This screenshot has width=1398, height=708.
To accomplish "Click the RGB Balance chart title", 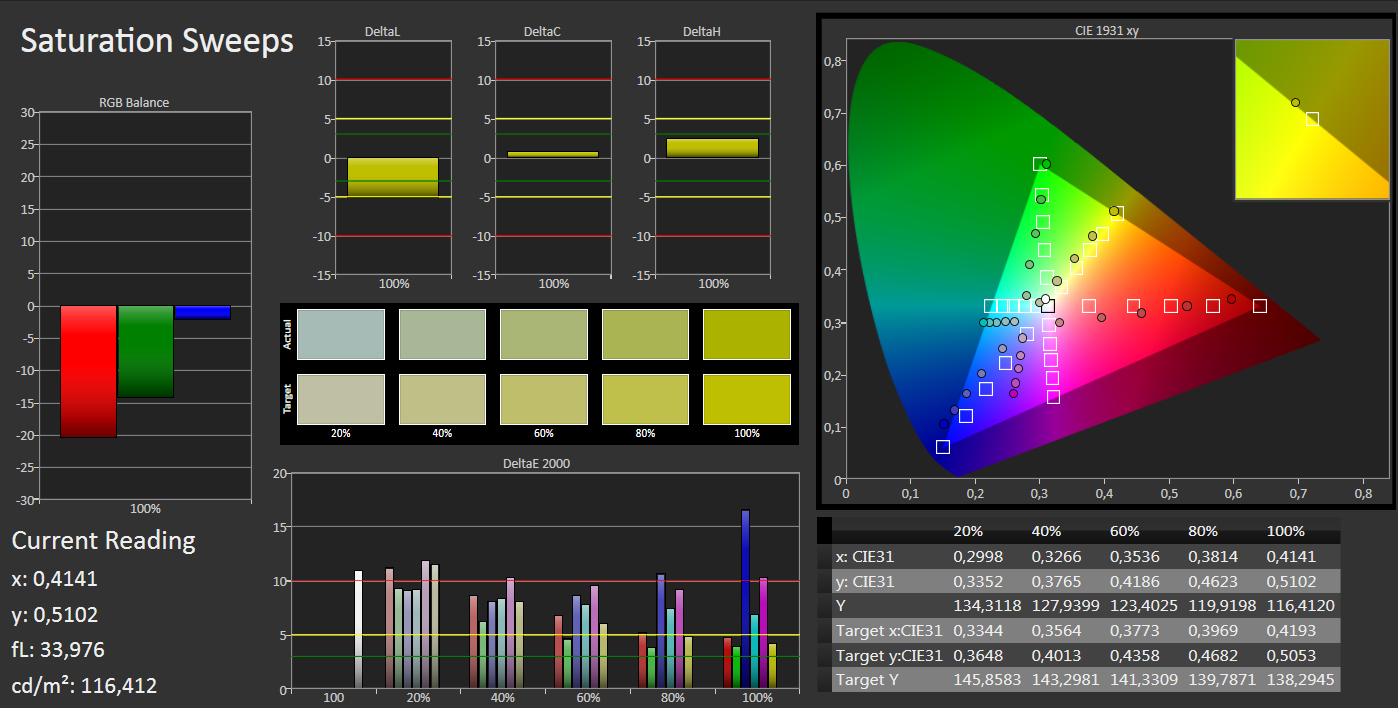I will pos(134,102).
